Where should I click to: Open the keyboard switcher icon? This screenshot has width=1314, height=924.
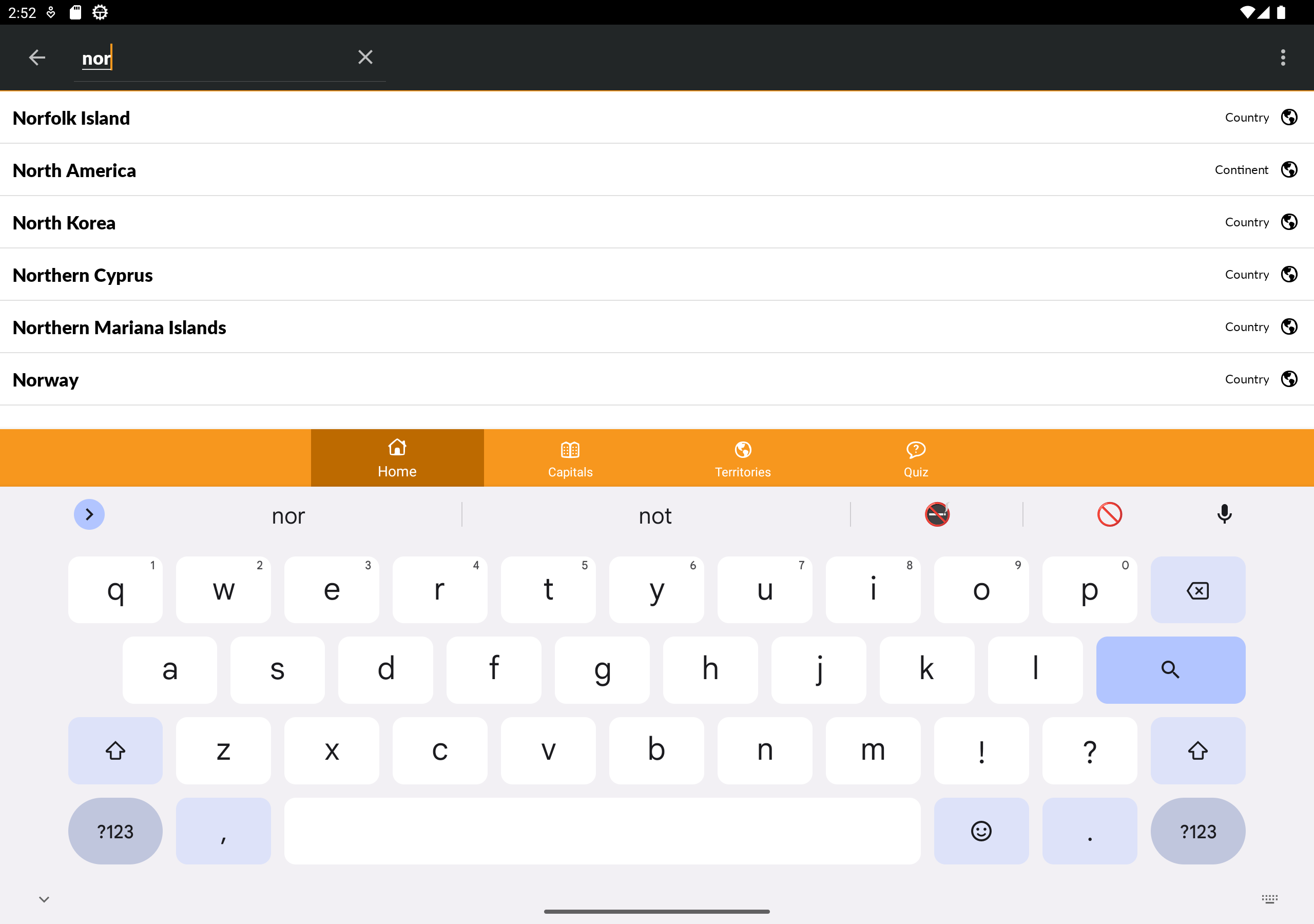[1269, 899]
